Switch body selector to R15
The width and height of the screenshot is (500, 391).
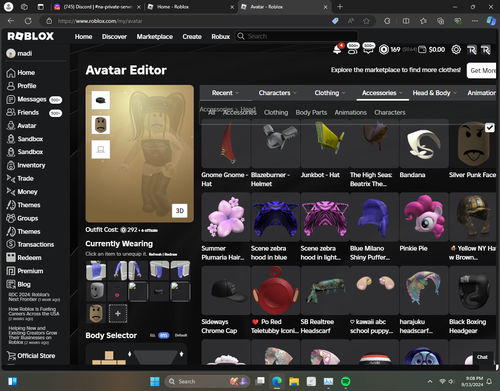[x=163, y=335]
